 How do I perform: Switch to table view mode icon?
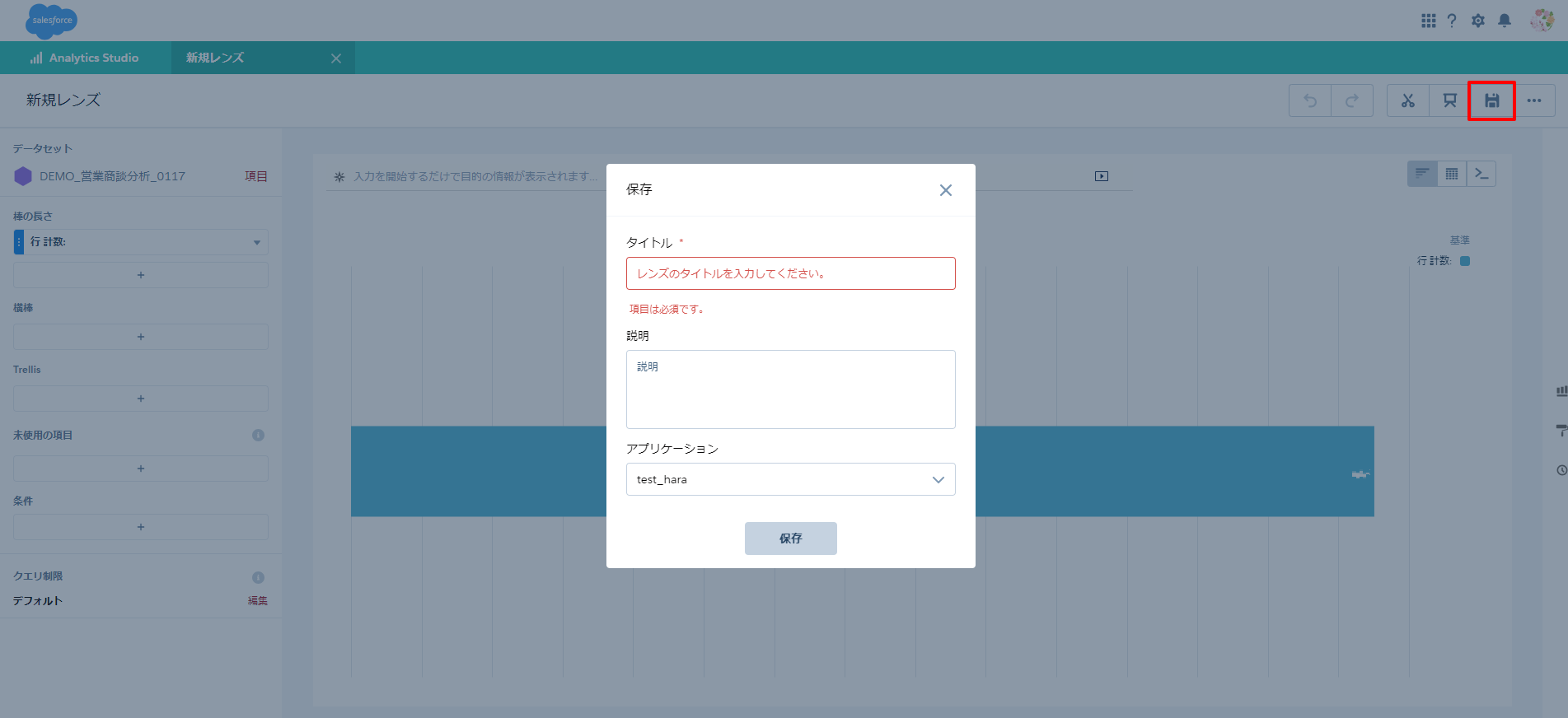(1452, 174)
